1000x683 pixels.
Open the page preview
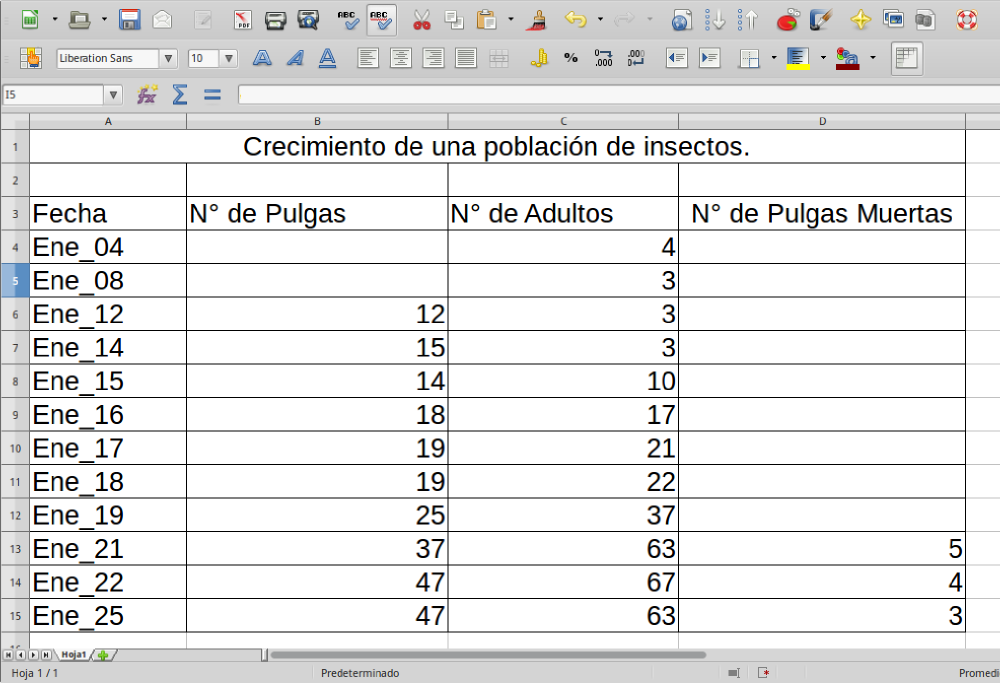point(308,20)
